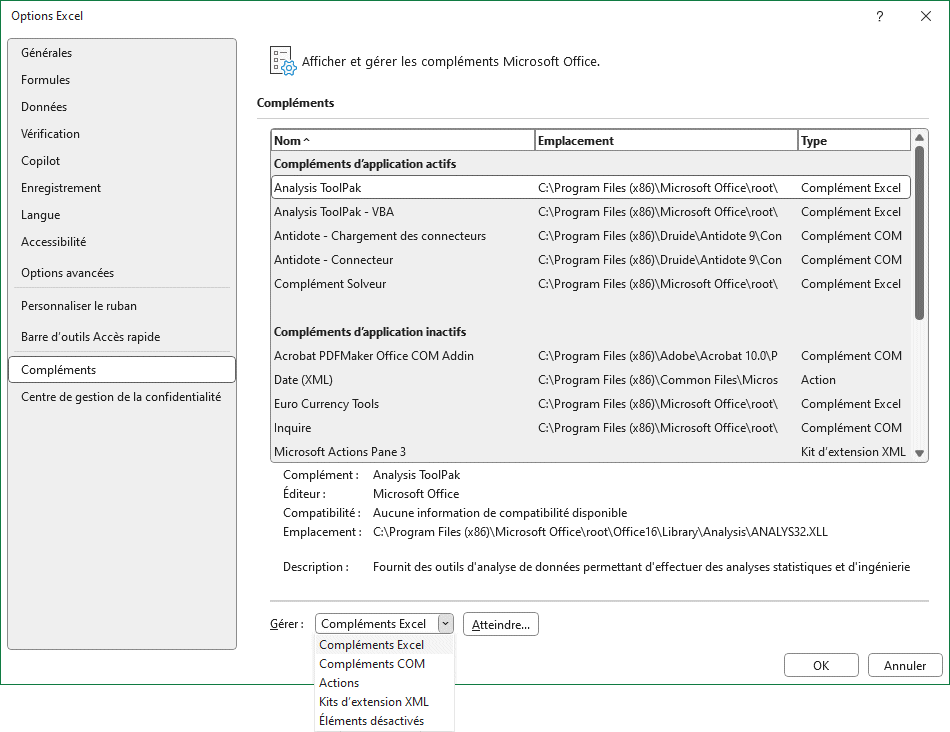Cancel with the Annuler button
The width and height of the screenshot is (950, 732).
coord(905,665)
